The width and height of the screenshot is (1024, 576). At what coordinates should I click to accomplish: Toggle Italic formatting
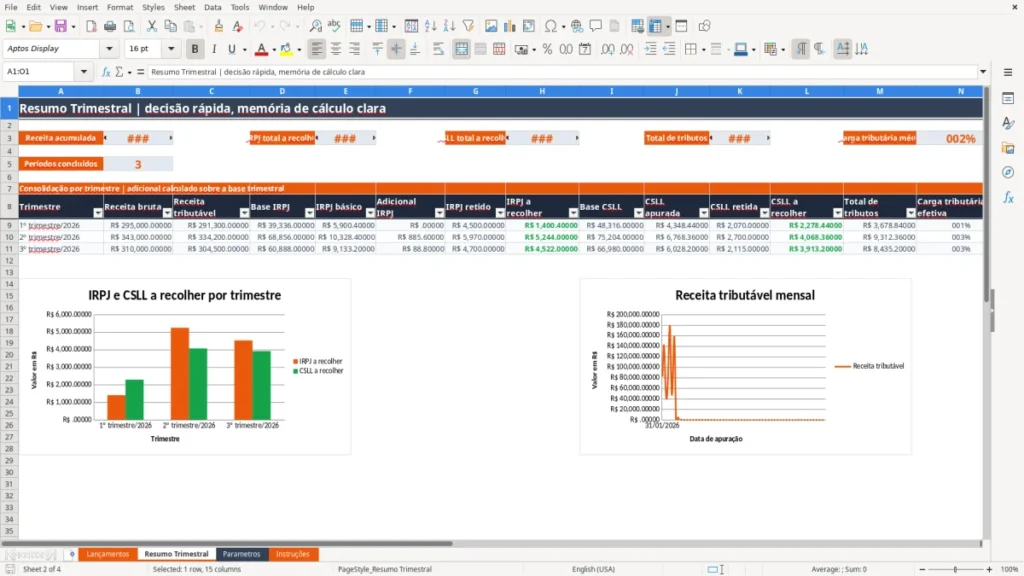click(x=214, y=49)
